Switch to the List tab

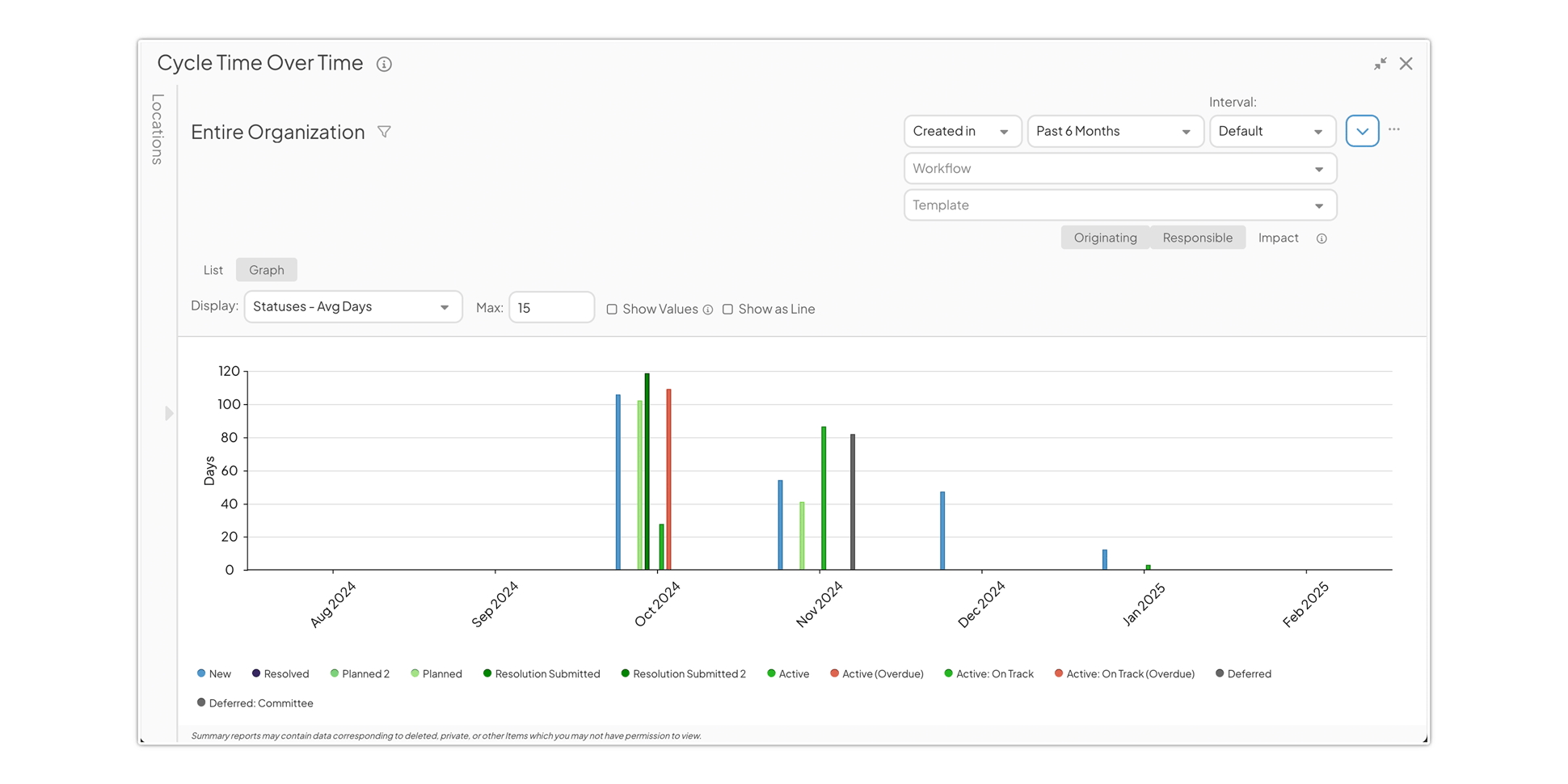tap(213, 269)
